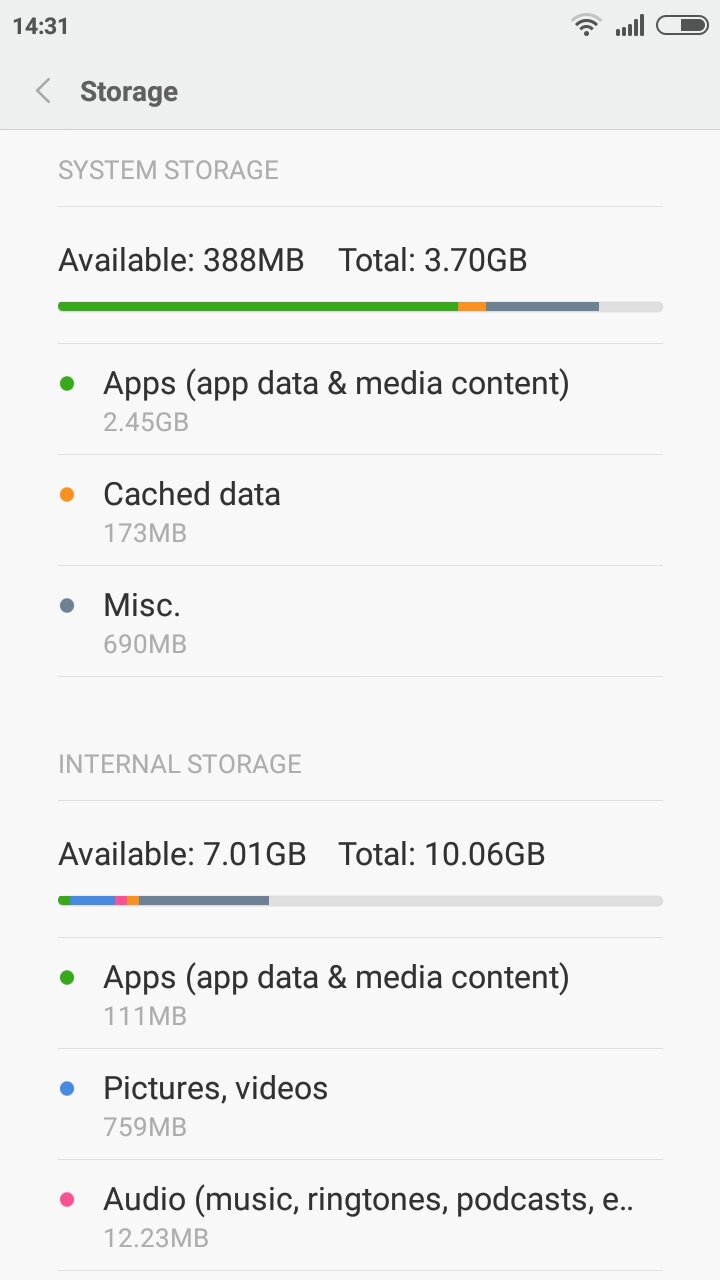Tap the internal storage usage bar
Image resolution: width=720 pixels, height=1280 pixels.
(360, 900)
